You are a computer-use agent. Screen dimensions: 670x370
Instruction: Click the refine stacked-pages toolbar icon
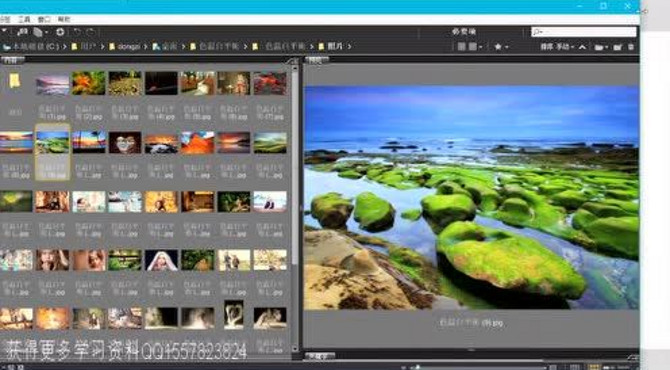pyautogui.click(x=38, y=32)
